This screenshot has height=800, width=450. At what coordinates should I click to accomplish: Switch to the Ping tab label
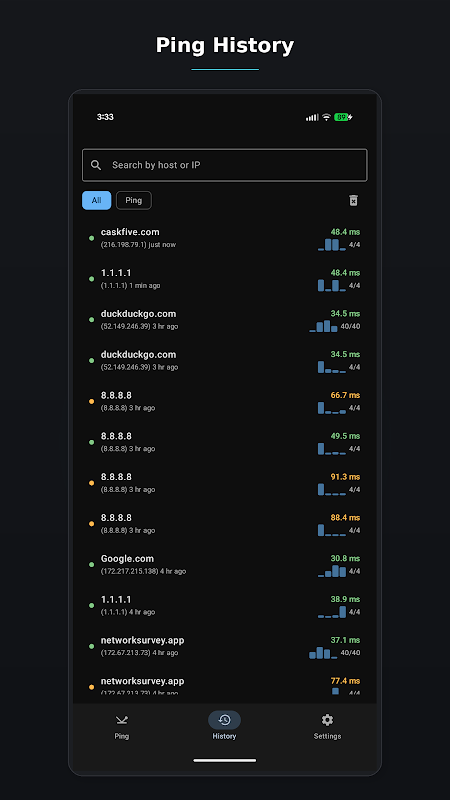coord(121,736)
